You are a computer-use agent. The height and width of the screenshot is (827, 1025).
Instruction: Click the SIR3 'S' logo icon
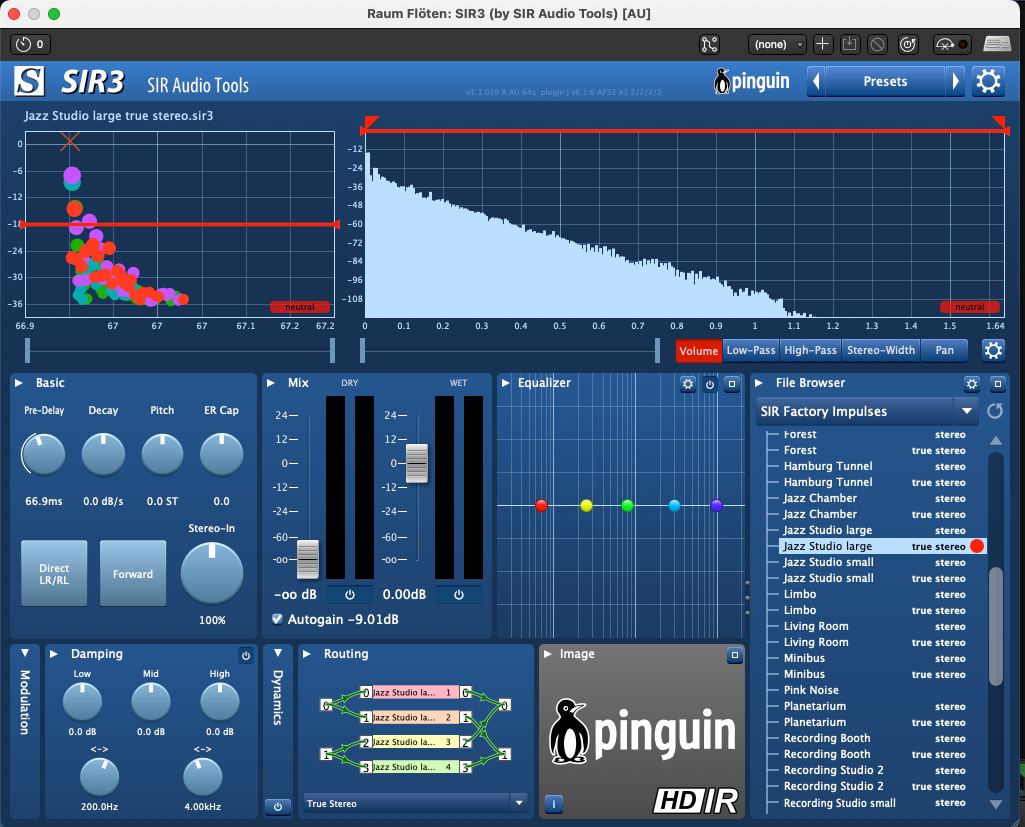(29, 82)
